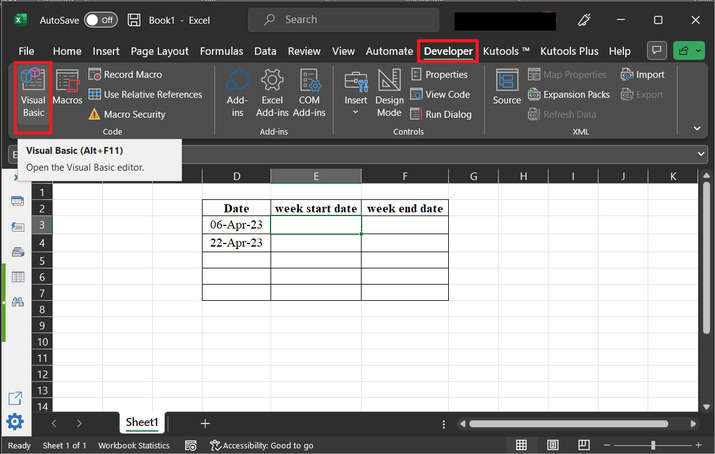The image size is (715, 454).
Task: Toggle Design Mode
Action: [389, 93]
